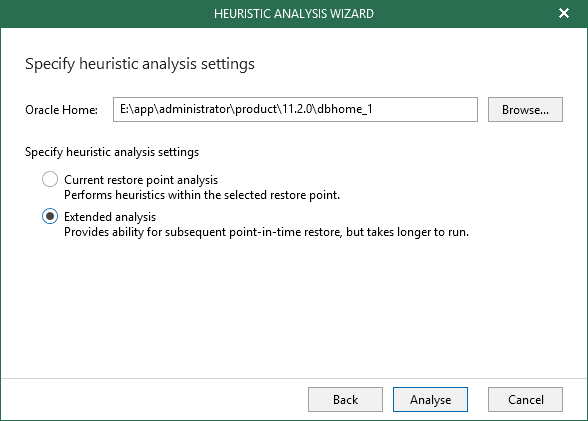Click the Oracle Home path field
The image size is (588, 421).
click(x=295, y=109)
